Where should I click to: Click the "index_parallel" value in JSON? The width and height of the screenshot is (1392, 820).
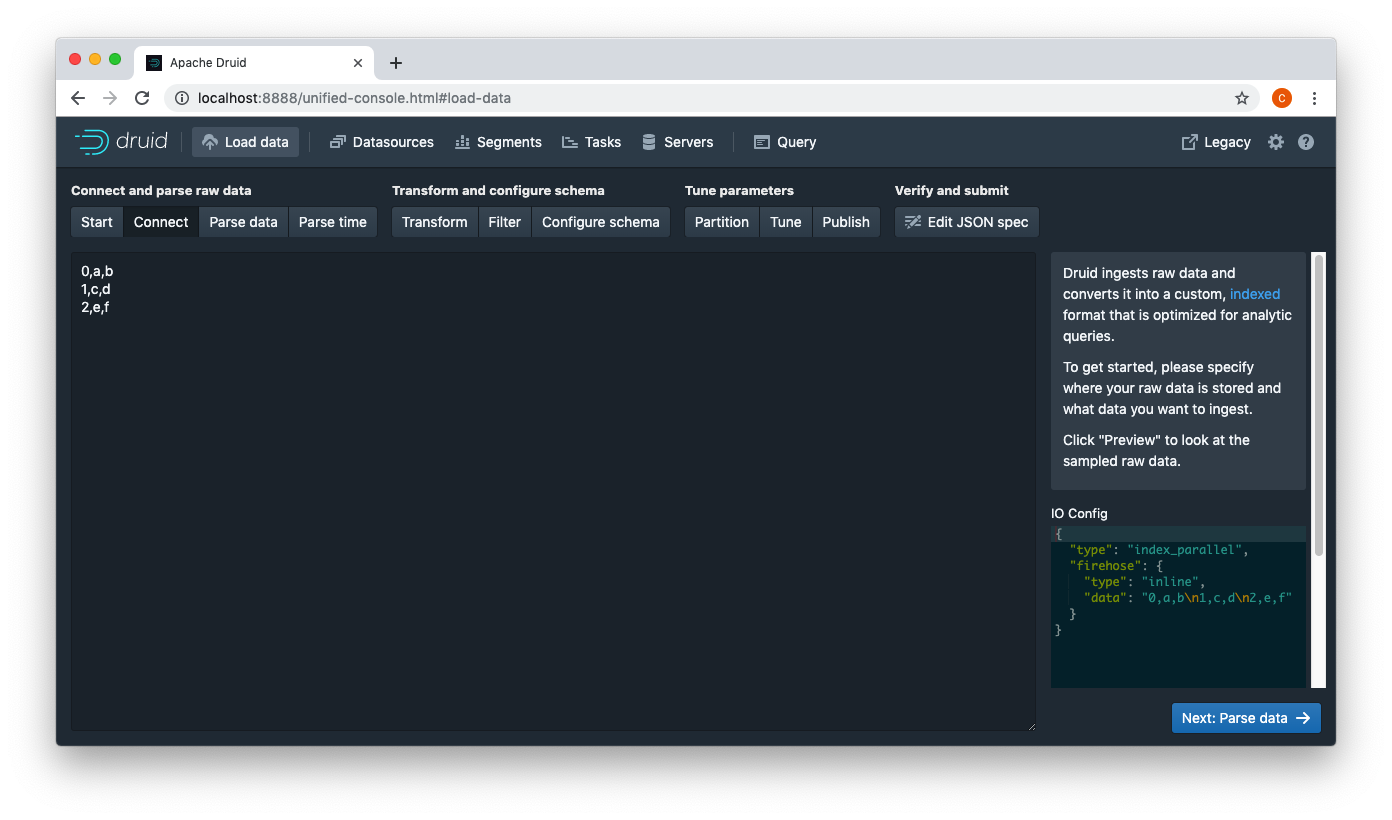1185,550
